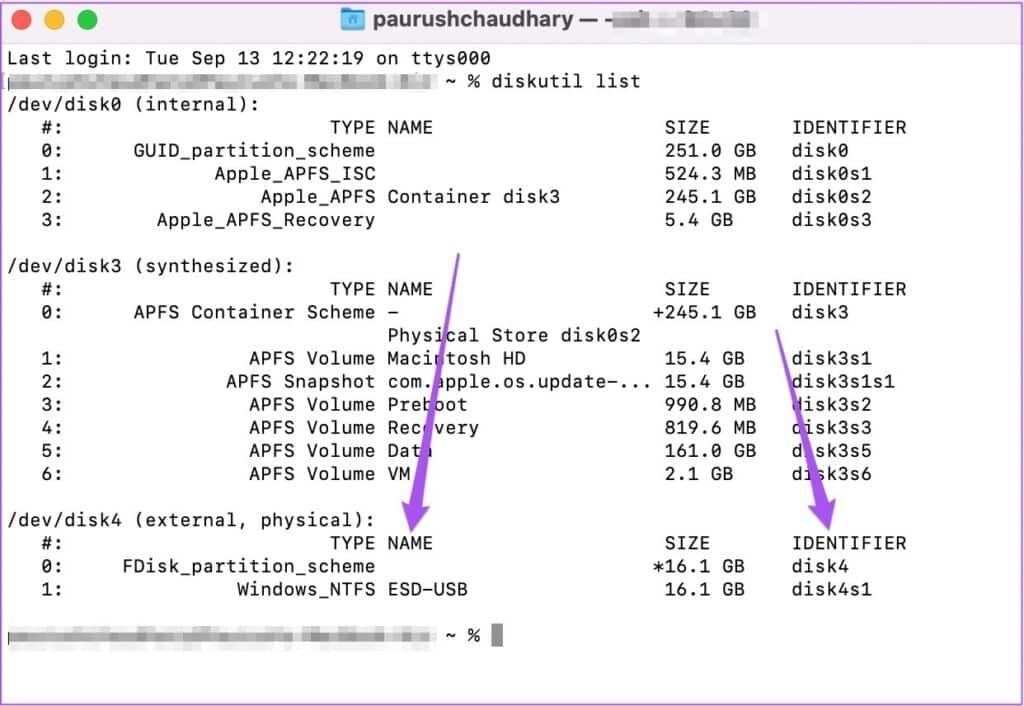
Task: Click 'Physical Store disk0s2' text
Action: (514, 335)
